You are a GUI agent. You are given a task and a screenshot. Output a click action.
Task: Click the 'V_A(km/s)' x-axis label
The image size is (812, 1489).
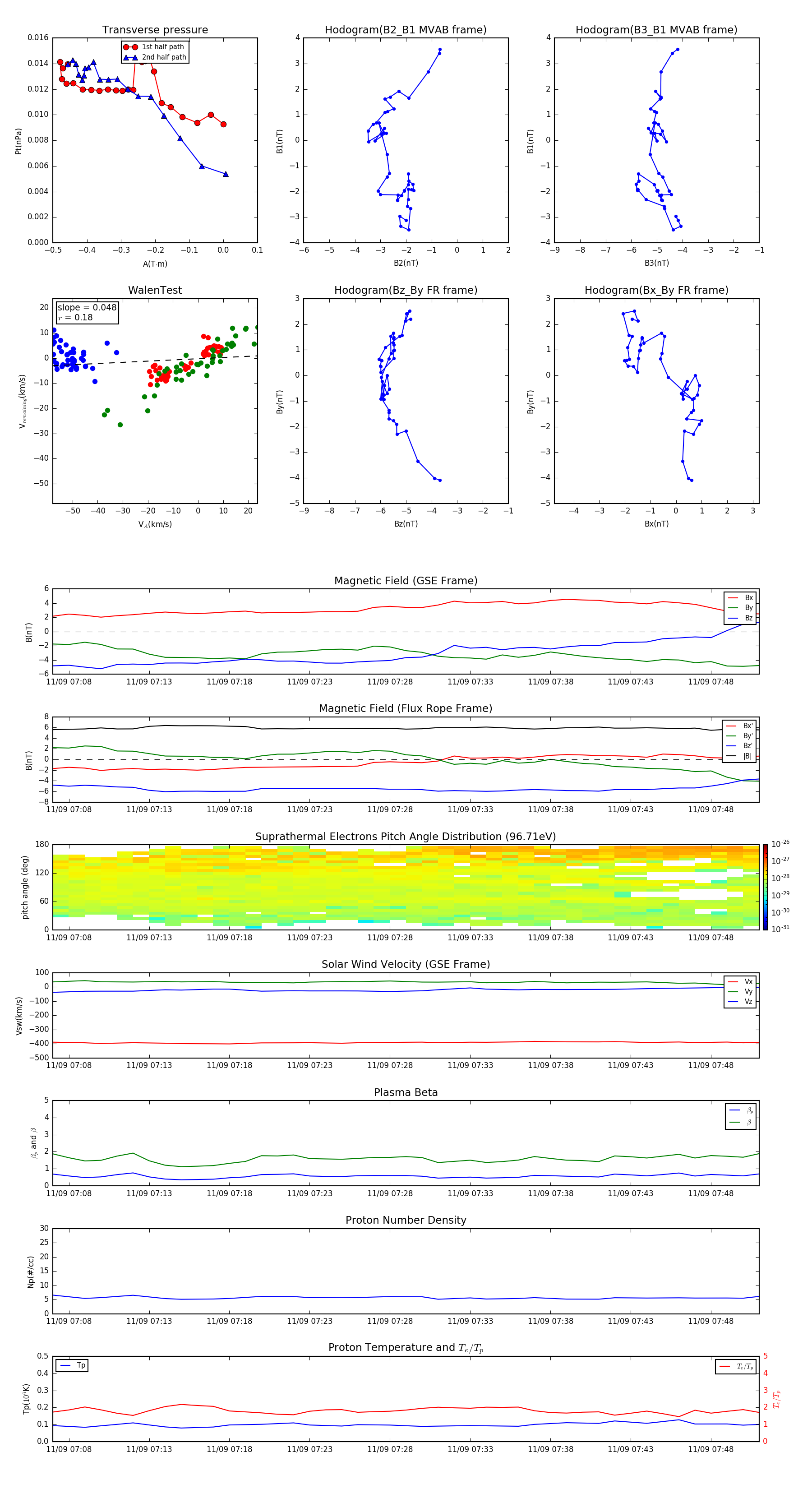(155, 524)
